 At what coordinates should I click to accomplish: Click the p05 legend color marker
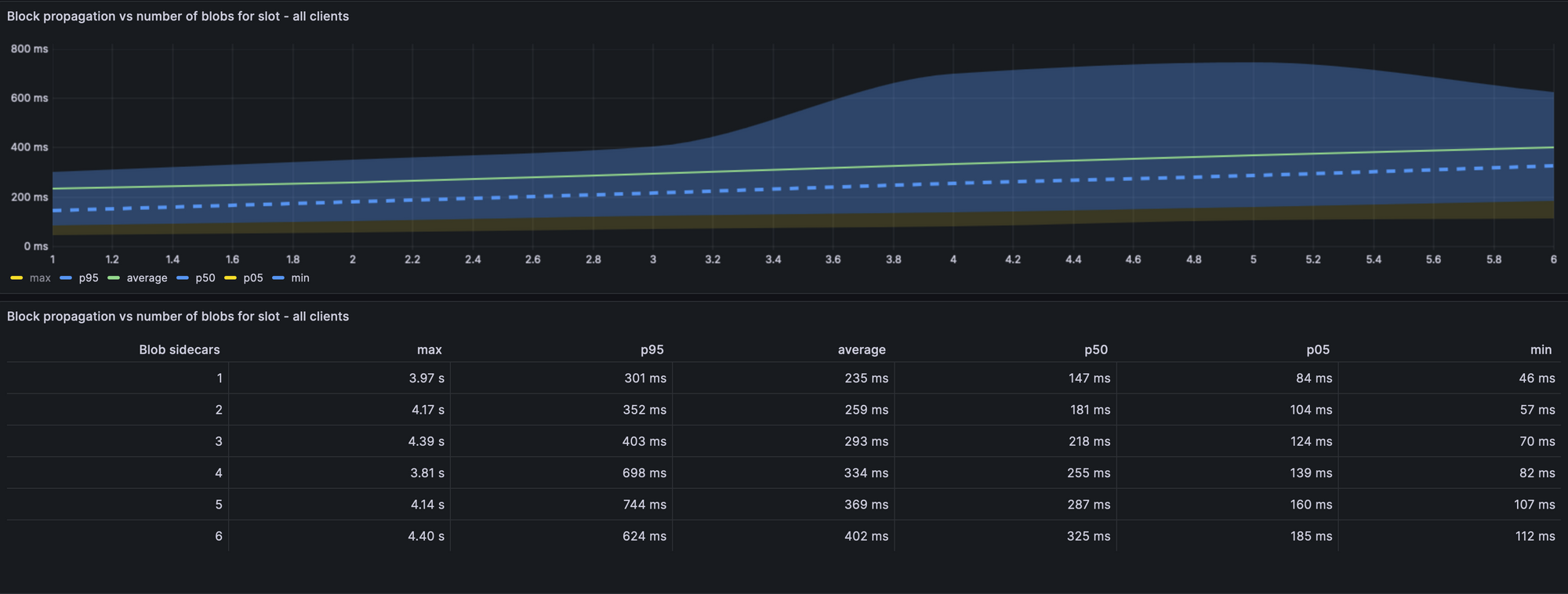tap(230, 278)
